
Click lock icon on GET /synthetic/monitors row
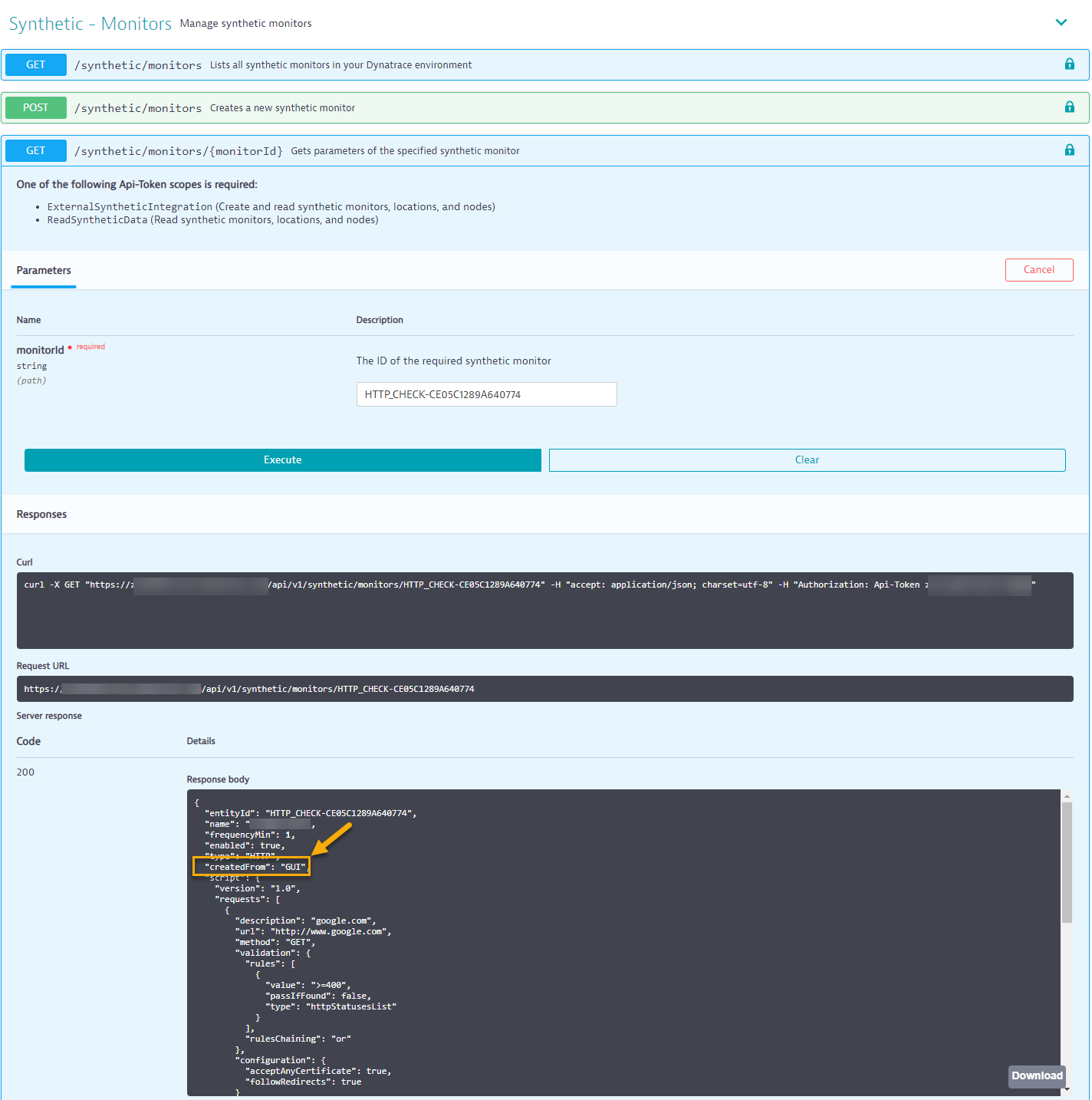1069,64
